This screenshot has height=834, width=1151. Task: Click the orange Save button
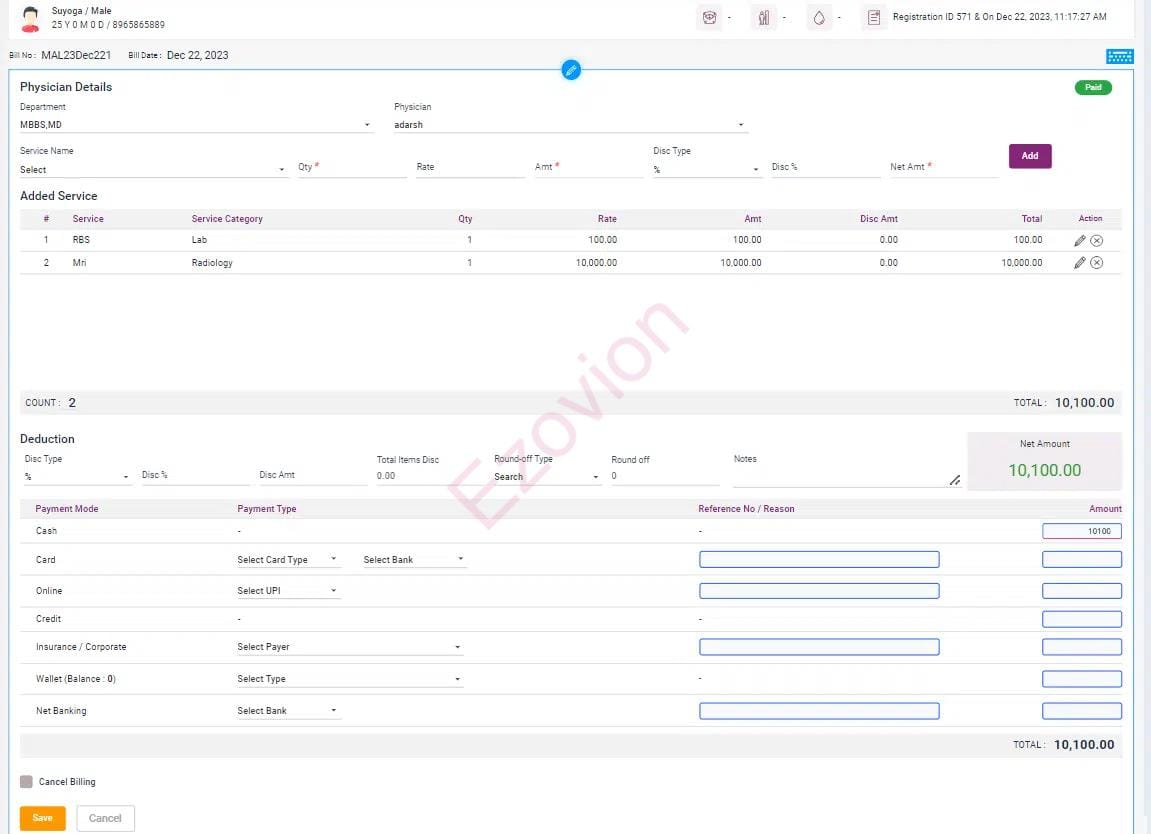point(43,818)
